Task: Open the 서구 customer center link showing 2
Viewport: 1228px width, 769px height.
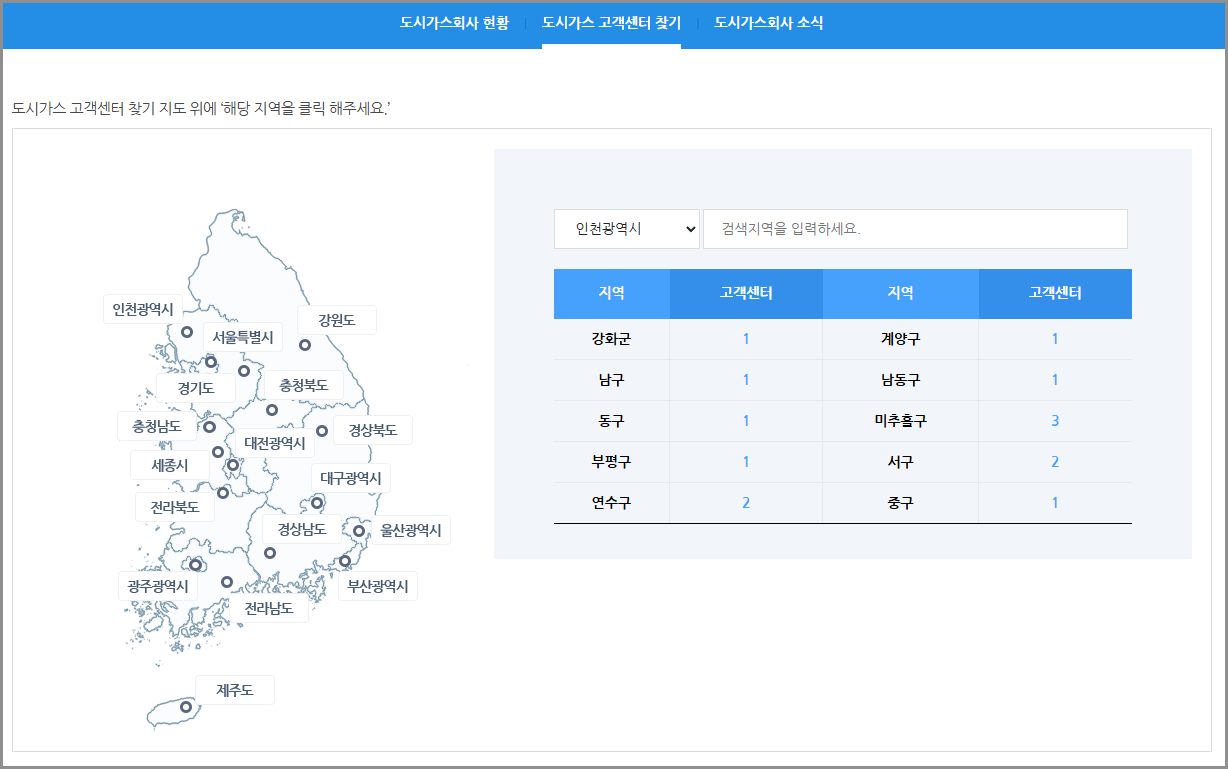Action: (x=1054, y=461)
